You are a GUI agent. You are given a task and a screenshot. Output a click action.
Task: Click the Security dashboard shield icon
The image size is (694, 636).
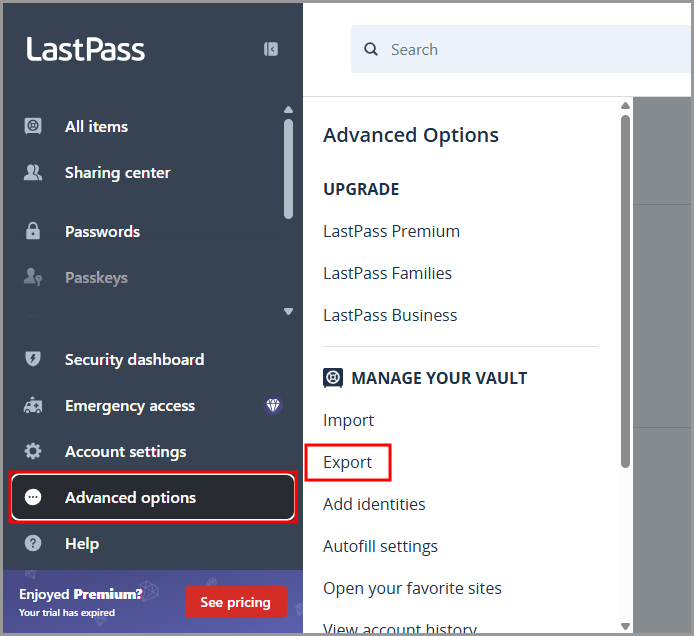33,359
